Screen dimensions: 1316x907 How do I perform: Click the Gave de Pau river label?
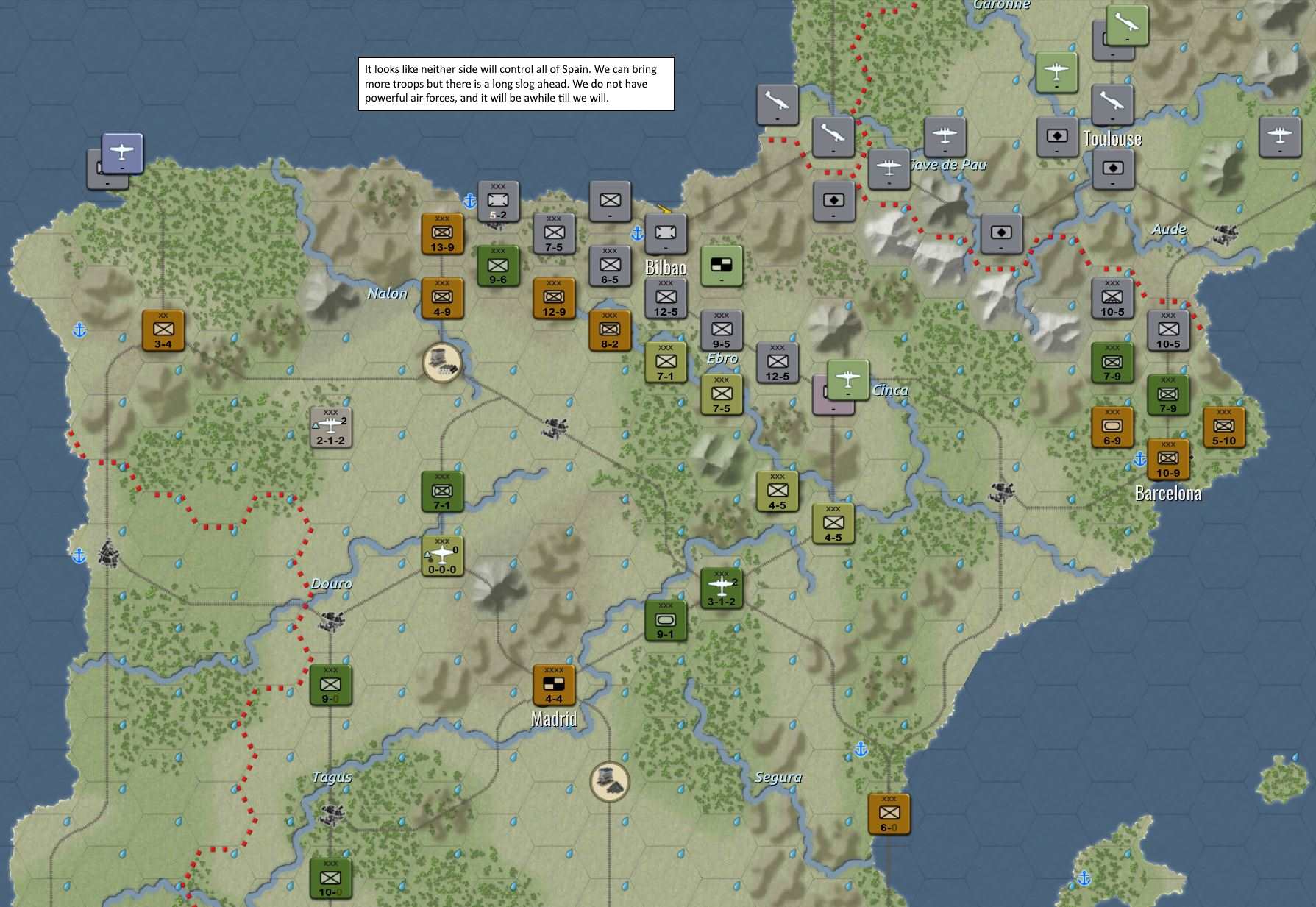click(948, 165)
